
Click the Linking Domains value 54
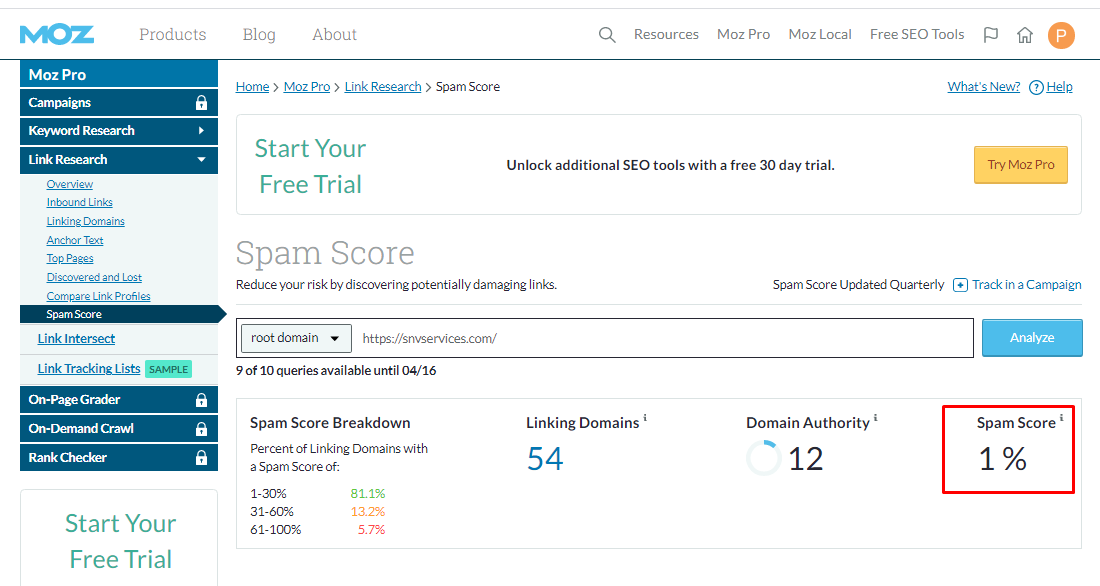pyautogui.click(x=545, y=459)
